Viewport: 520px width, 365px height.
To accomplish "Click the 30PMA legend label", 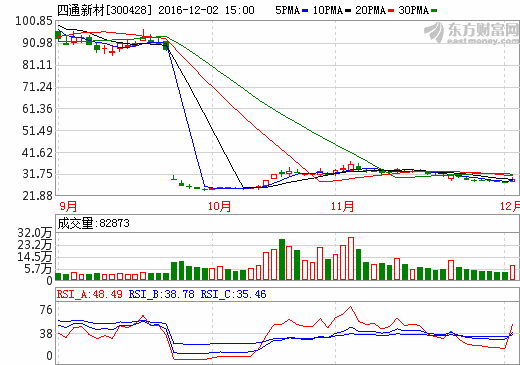I will coord(413,10).
